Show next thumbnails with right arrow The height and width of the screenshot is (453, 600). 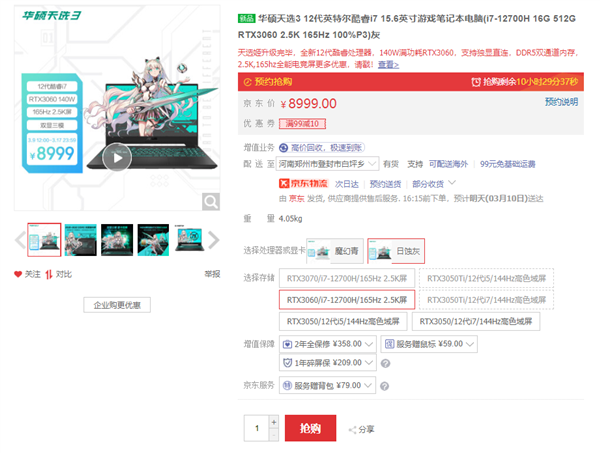point(214,240)
